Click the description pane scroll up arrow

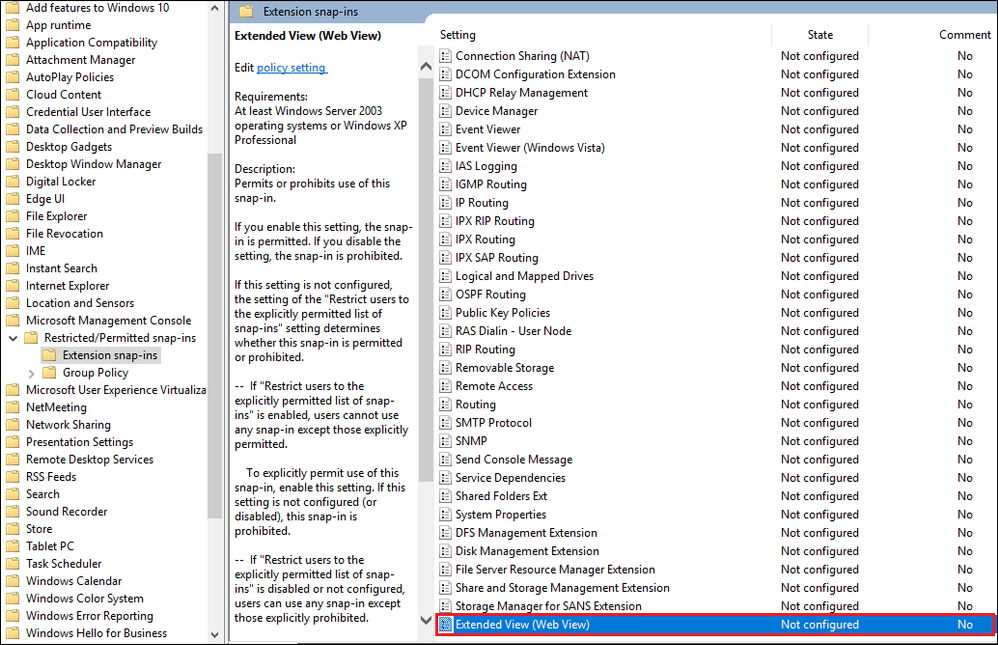(426, 66)
